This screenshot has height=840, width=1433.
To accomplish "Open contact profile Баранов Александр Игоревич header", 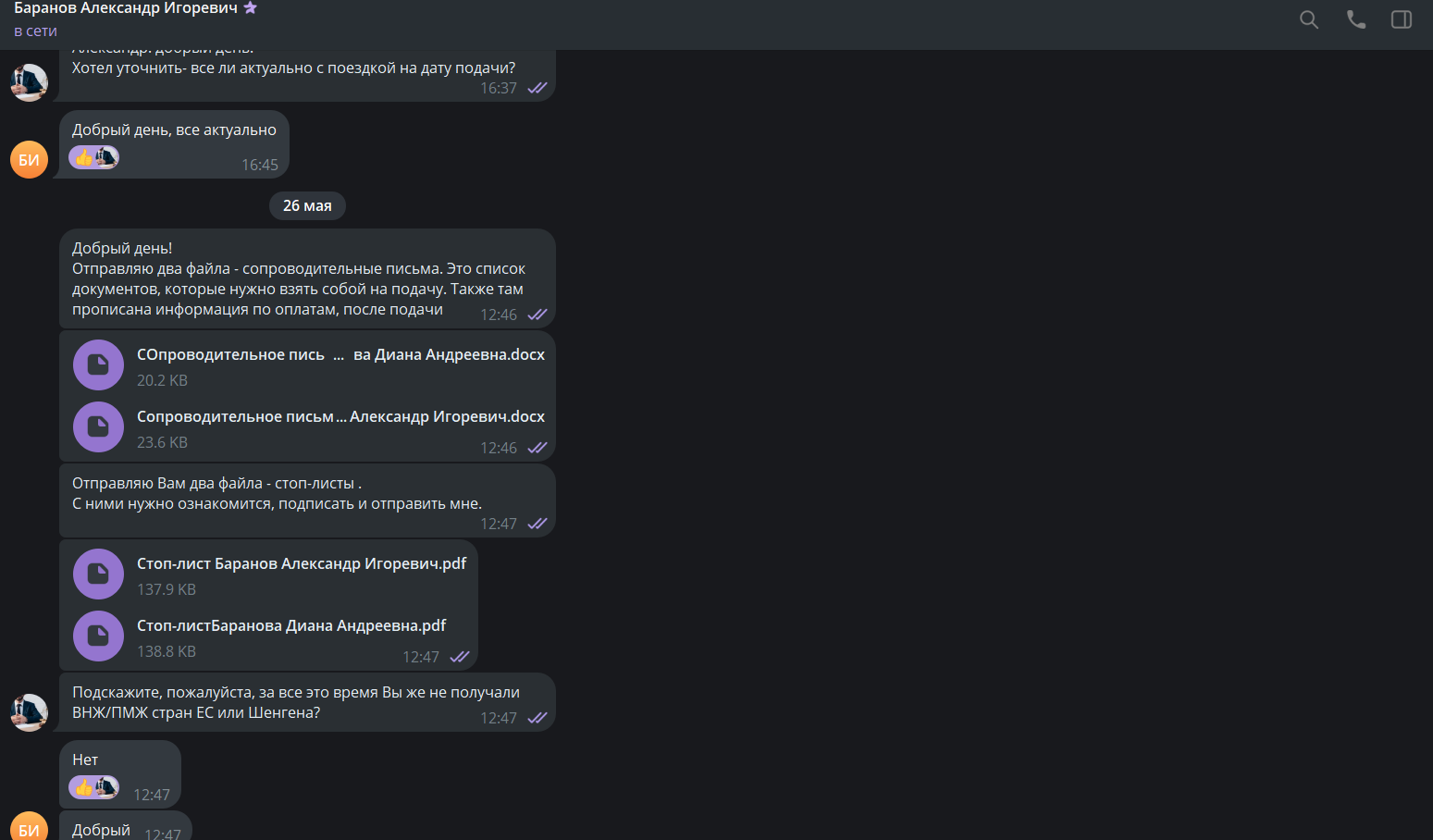I will (x=126, y=8).
